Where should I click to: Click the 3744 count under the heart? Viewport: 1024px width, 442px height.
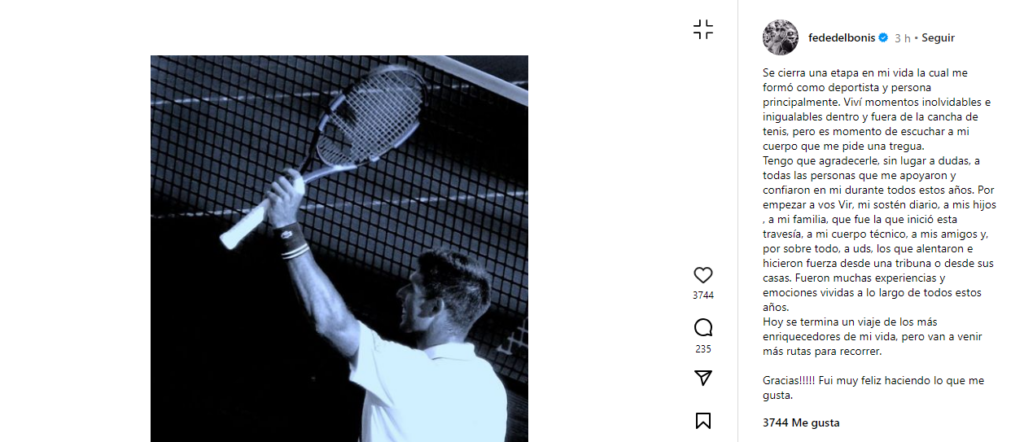click(703, 295)
